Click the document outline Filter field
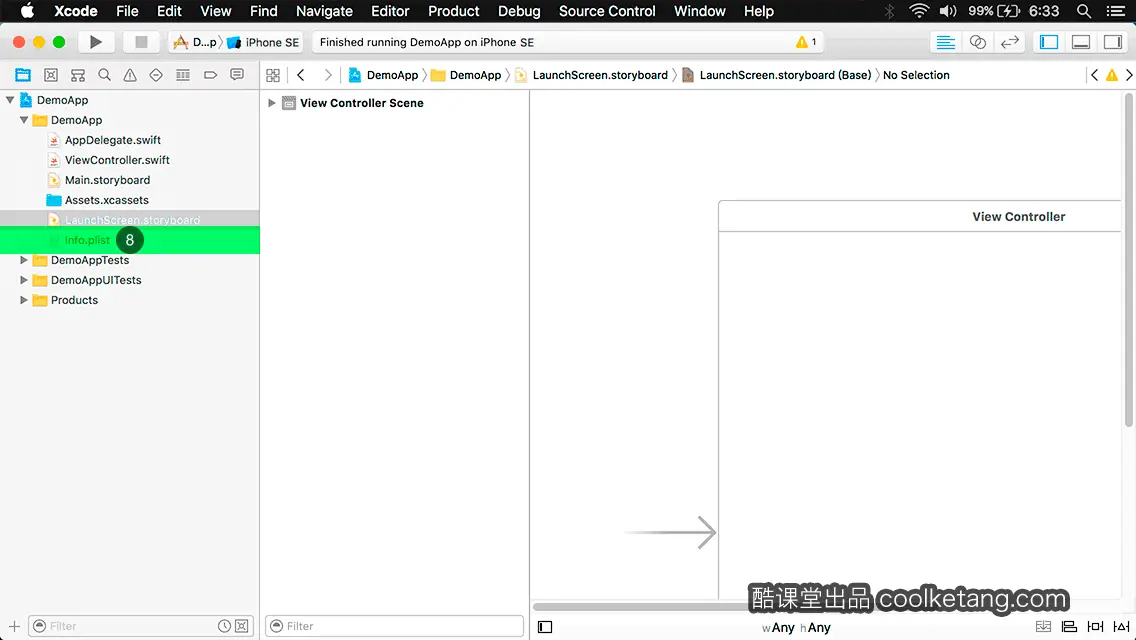1136x640 pixels. click(x=395, y=626)
